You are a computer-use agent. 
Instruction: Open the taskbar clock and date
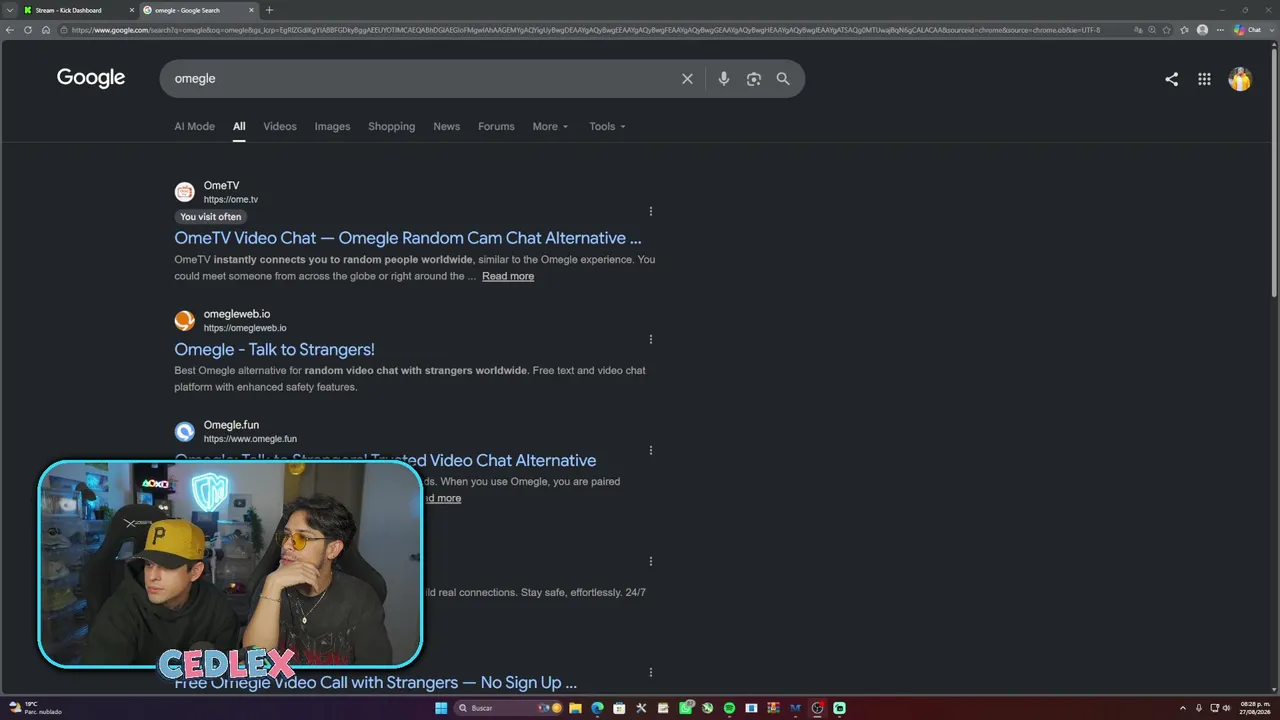[x=1255, y=708]
